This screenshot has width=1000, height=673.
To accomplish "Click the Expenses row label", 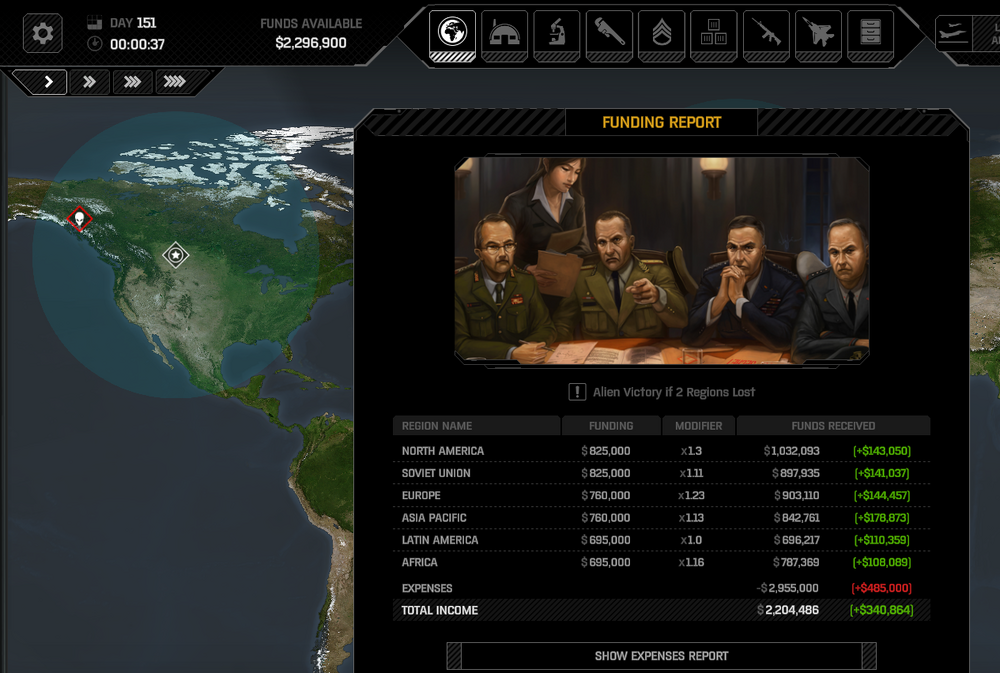I will click(427, 588).
